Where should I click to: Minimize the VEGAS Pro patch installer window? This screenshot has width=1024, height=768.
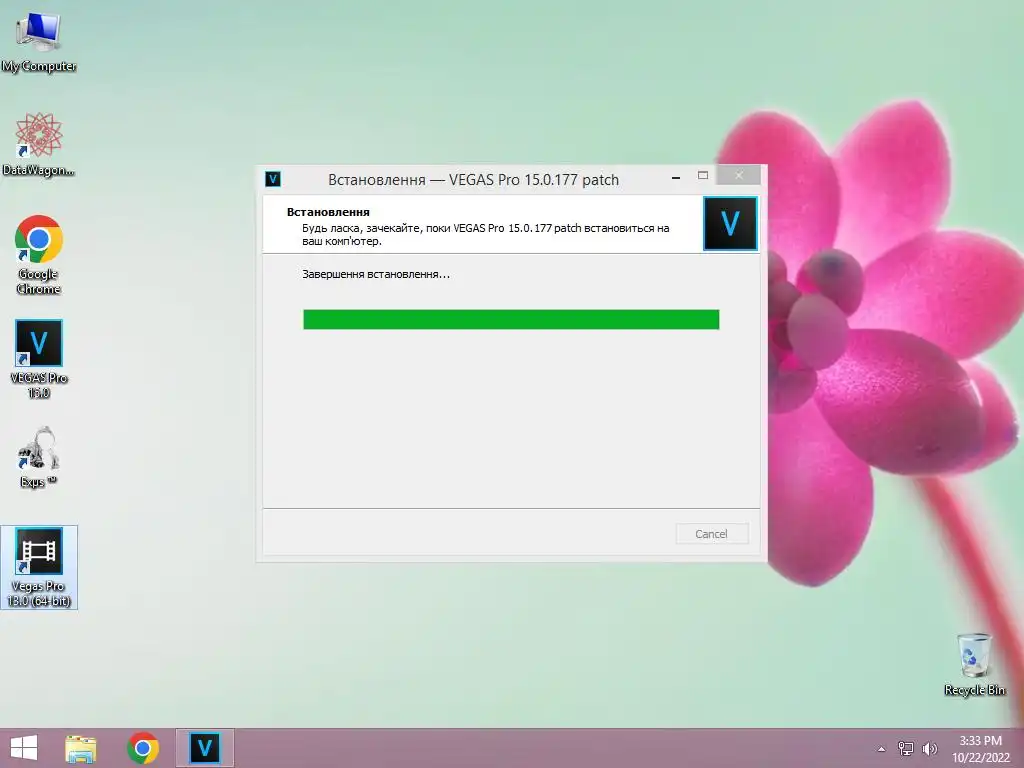coord(676,177)
